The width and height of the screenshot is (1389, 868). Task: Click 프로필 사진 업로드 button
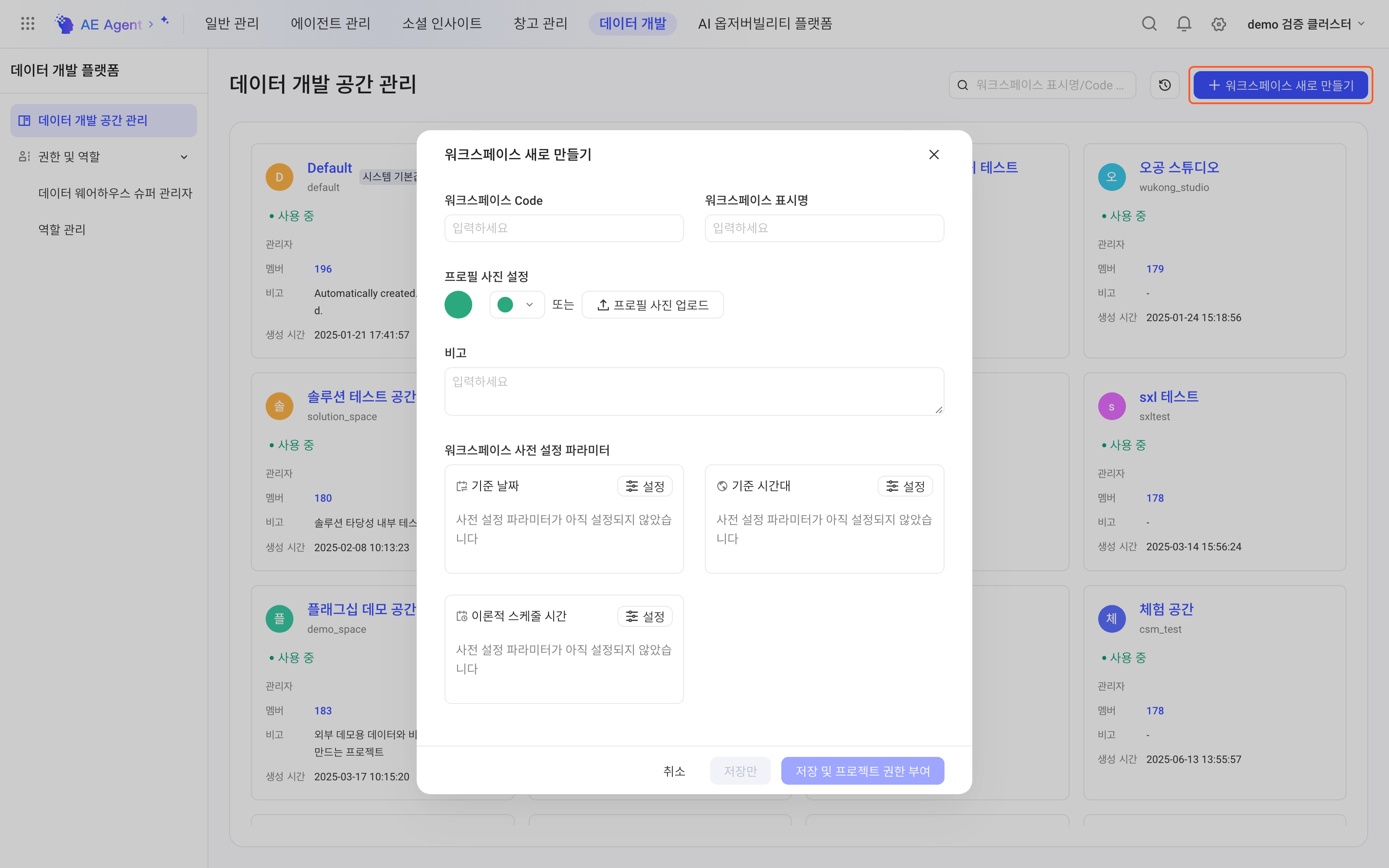click(652, 304)
